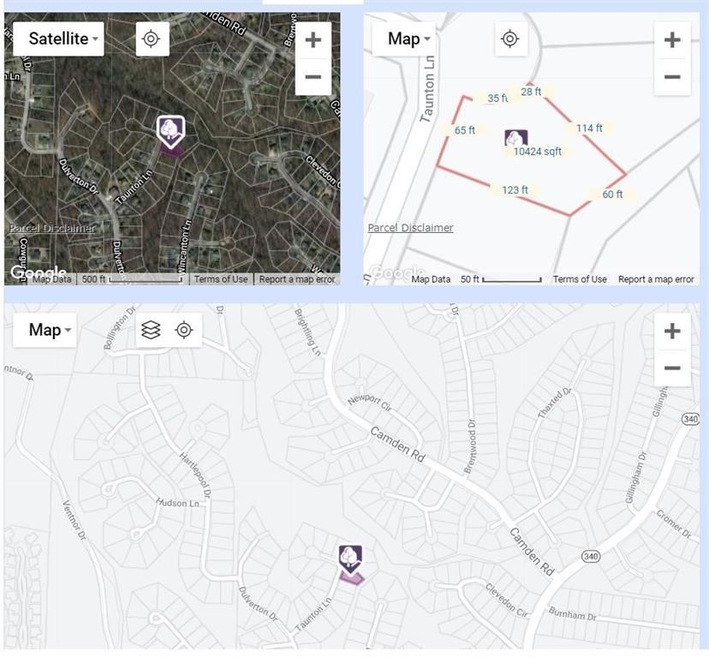The height and width of the screenshot is (658, 709).
Task: Zoom in on the parcel boundary map
Action: 672,40
